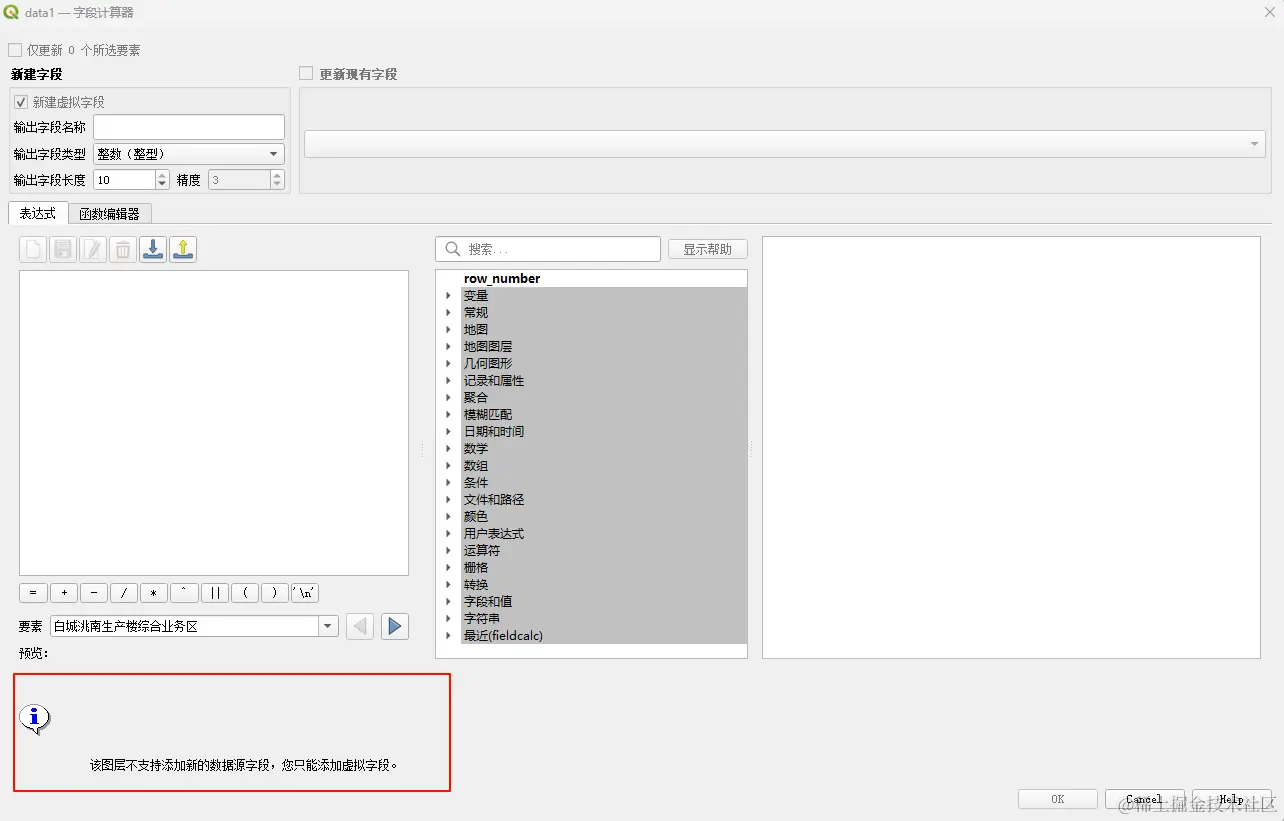Insert the || concatenation operator
Viewport: 1284px width, 821px height.
click(x=215, y=593)
